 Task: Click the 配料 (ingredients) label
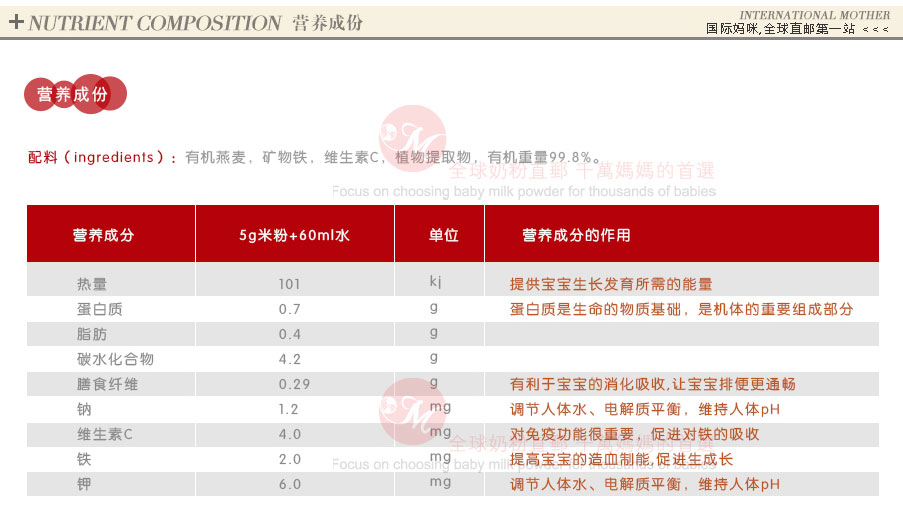point(103,158)
